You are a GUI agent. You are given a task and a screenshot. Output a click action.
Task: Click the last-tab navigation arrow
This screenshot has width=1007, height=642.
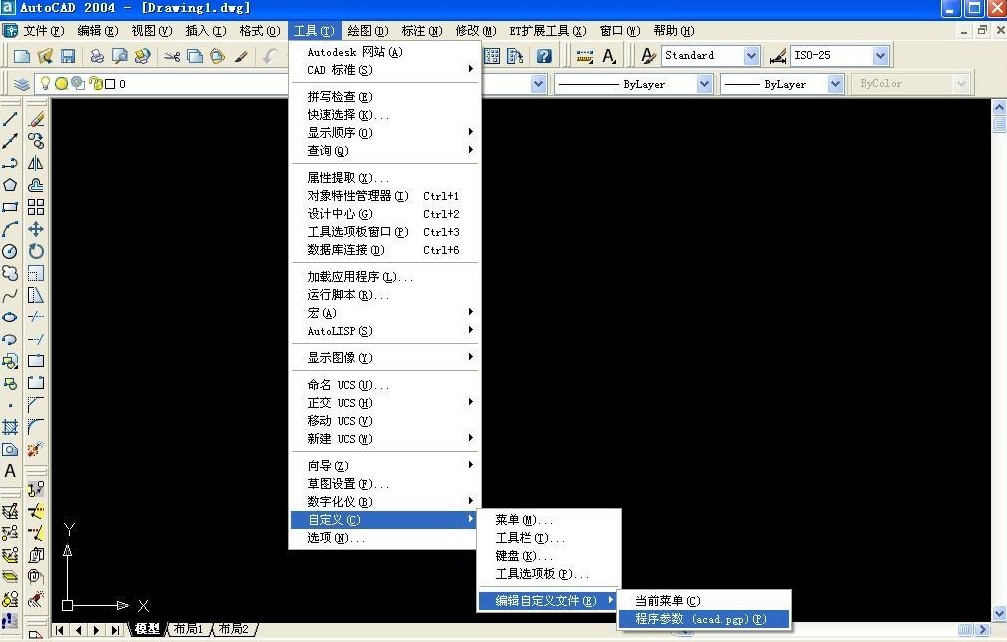coord(115,630)
